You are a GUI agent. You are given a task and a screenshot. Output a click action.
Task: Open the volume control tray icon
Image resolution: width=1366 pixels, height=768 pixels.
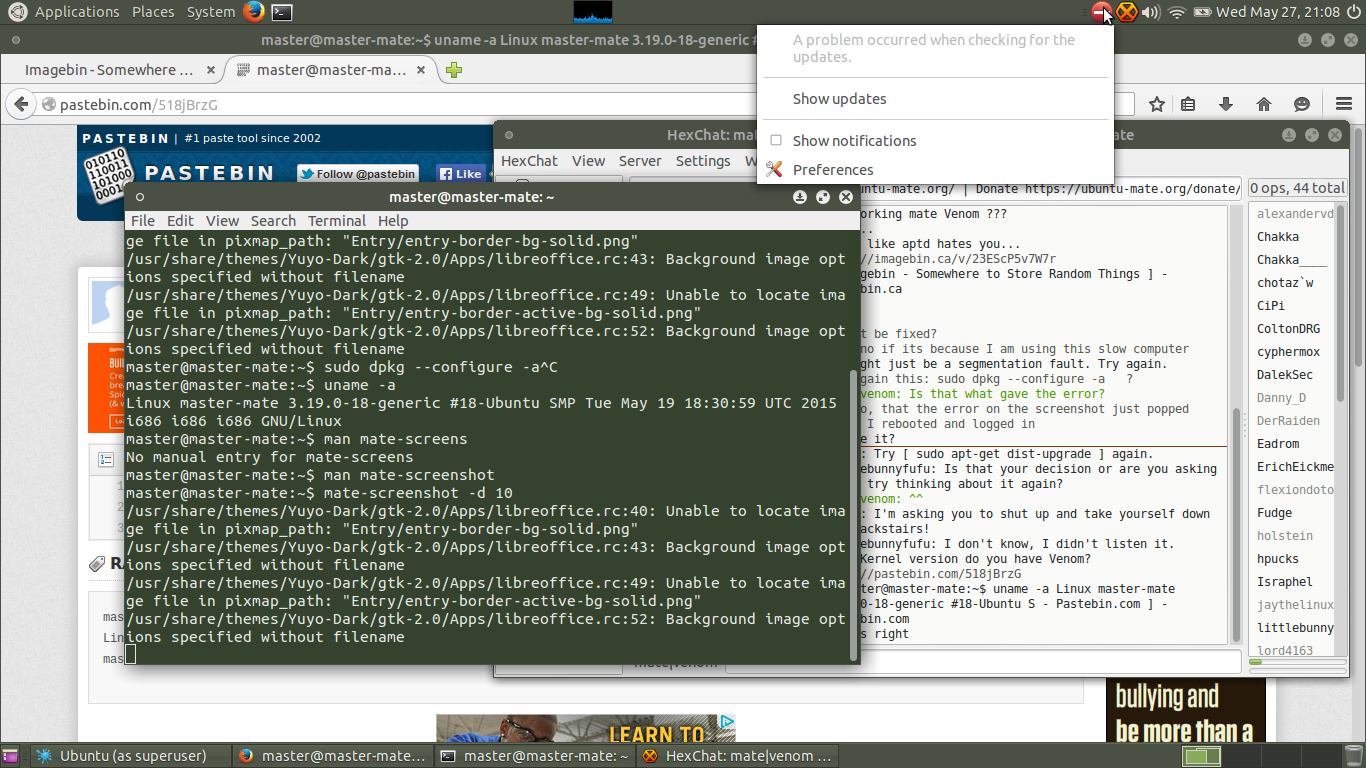tap(1151, 12)
